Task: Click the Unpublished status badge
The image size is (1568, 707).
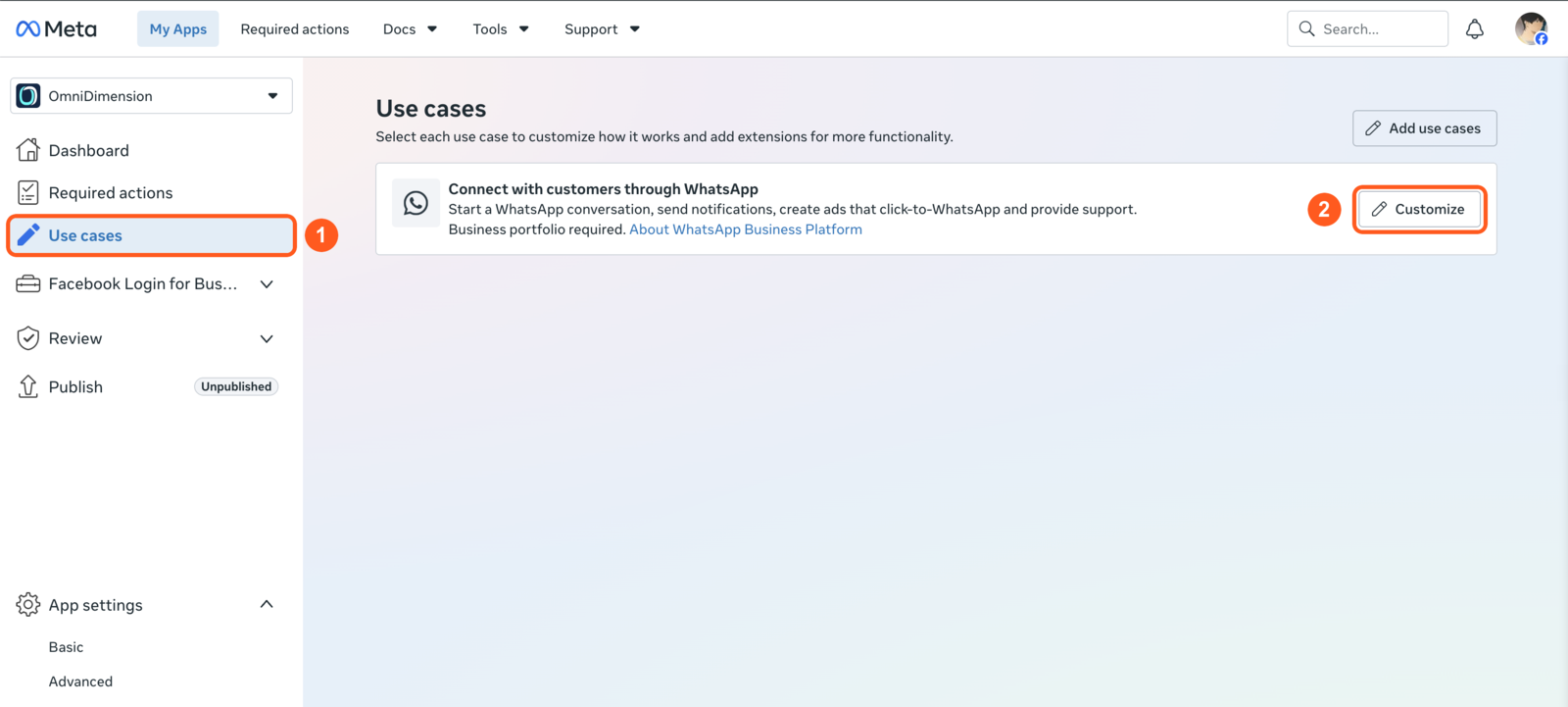Action: 236,386
